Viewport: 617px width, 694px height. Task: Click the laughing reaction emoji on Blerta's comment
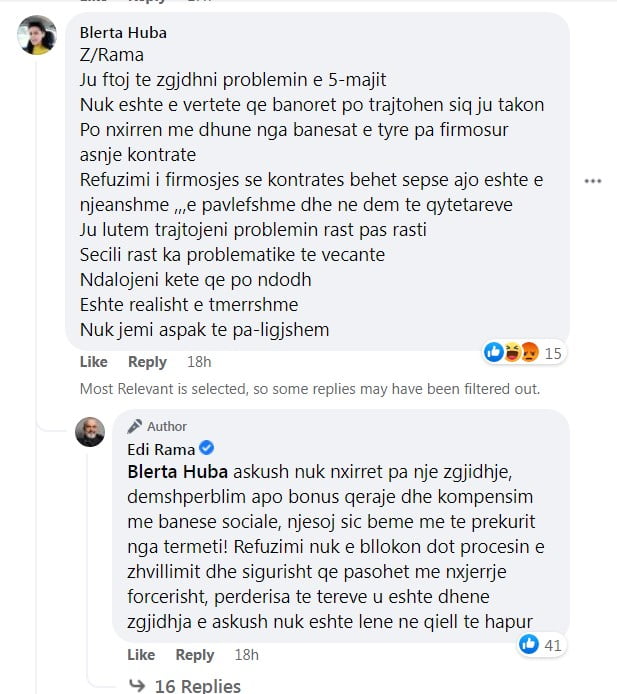point(512,352)
